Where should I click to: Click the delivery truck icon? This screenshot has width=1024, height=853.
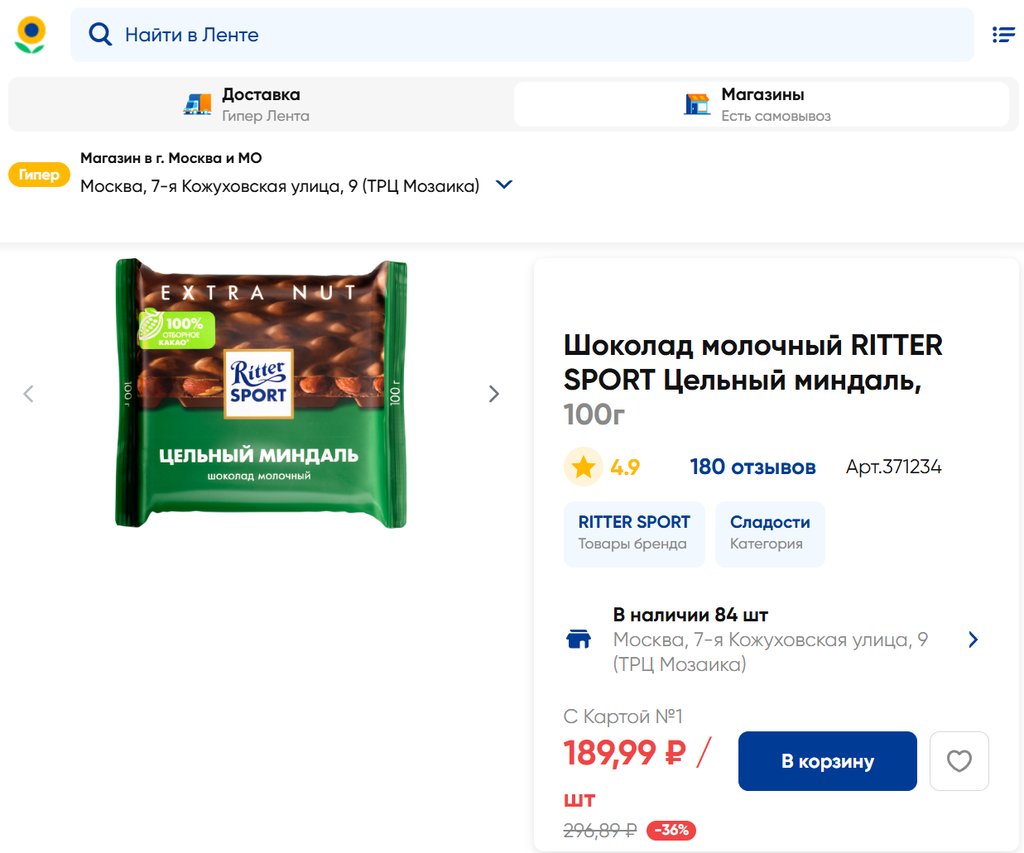tap(198, 104)
